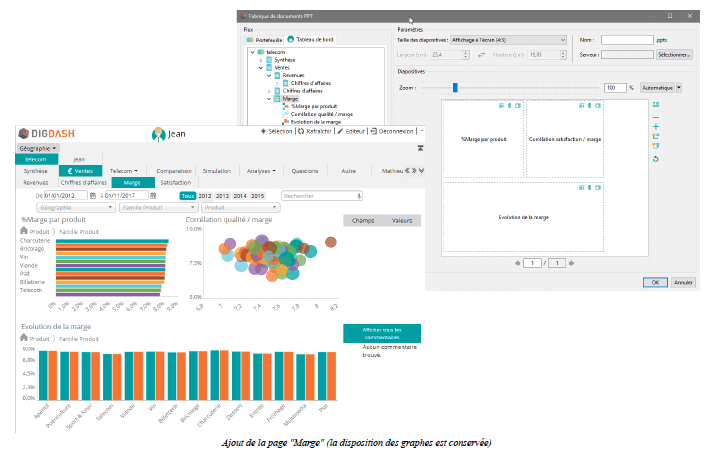Open the Géographie filter dropdown
The height and width of the screenshot is (459, 704).
(75, 207)
